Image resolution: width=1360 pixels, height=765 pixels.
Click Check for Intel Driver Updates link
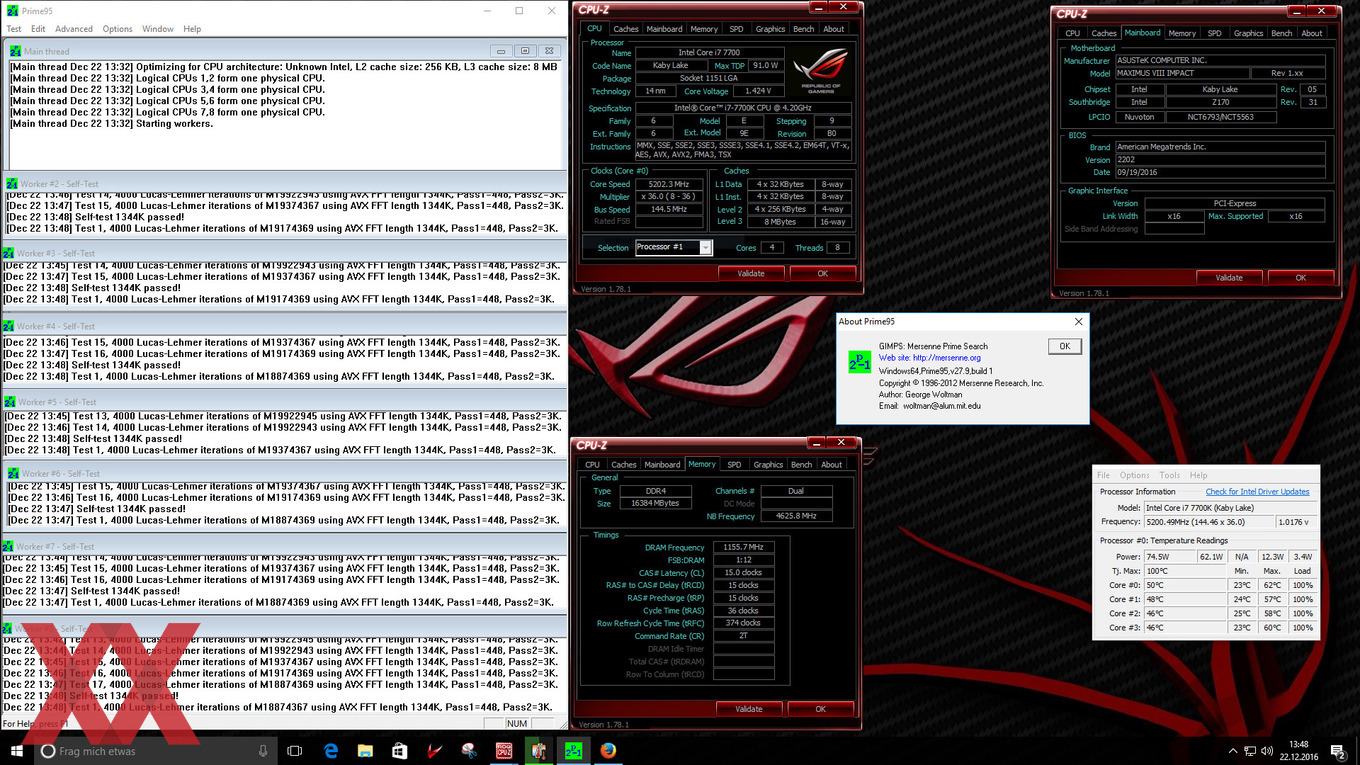pyautogui.click(x=1257, y=491)
